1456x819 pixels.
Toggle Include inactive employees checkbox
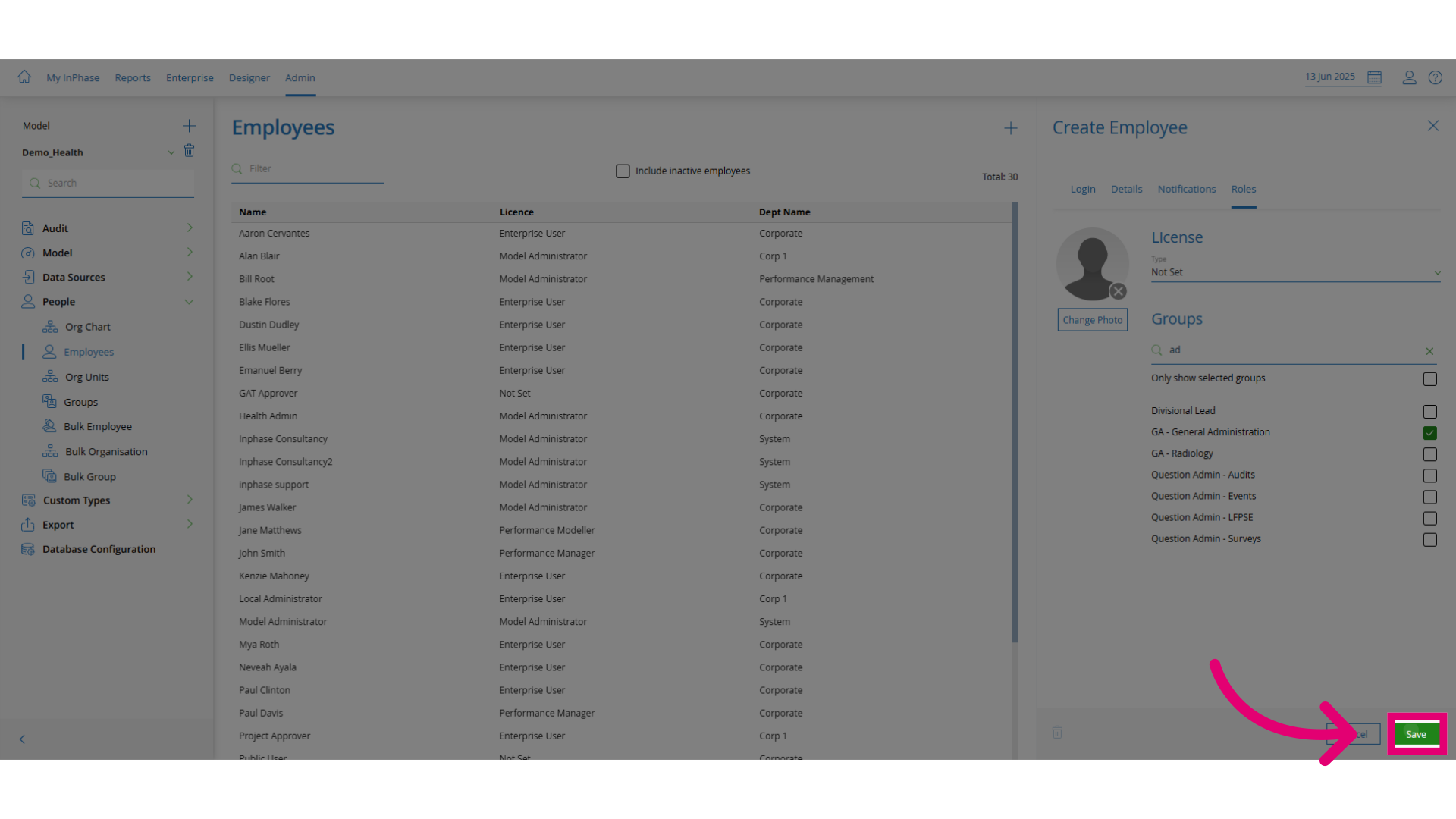(623, 171)
